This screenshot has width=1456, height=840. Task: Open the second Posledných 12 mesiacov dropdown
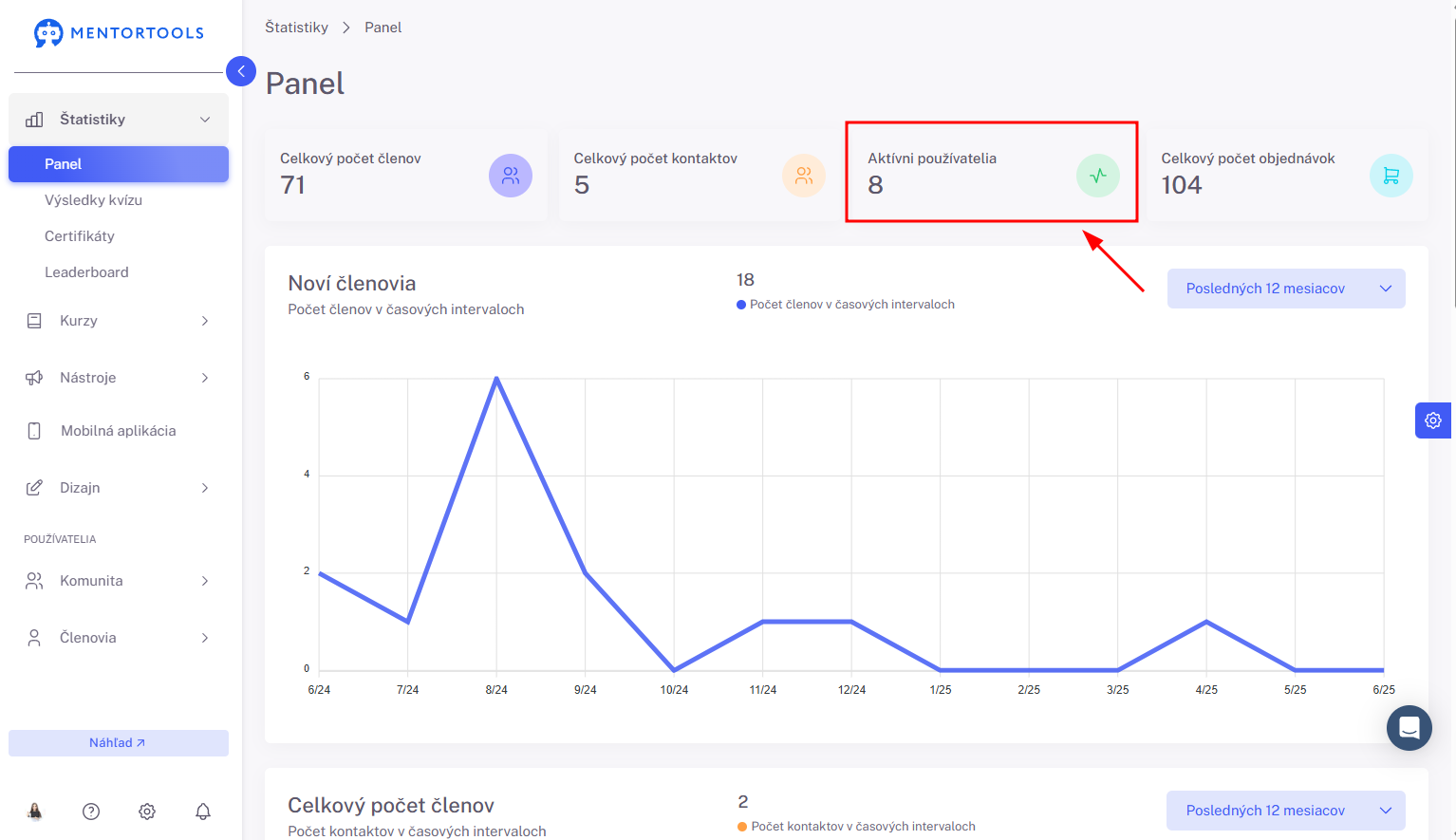[x=1286, y=811]
